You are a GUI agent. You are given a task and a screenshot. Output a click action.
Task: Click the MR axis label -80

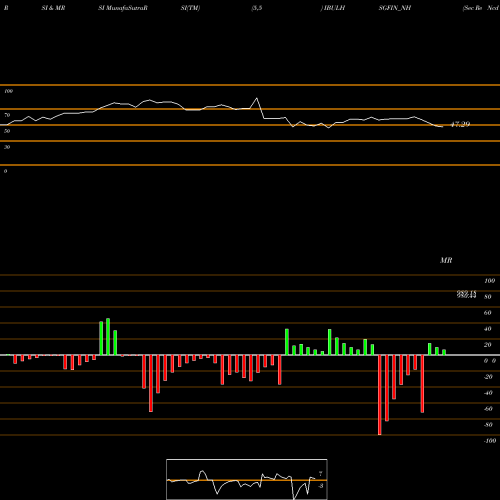coord(488,425)
